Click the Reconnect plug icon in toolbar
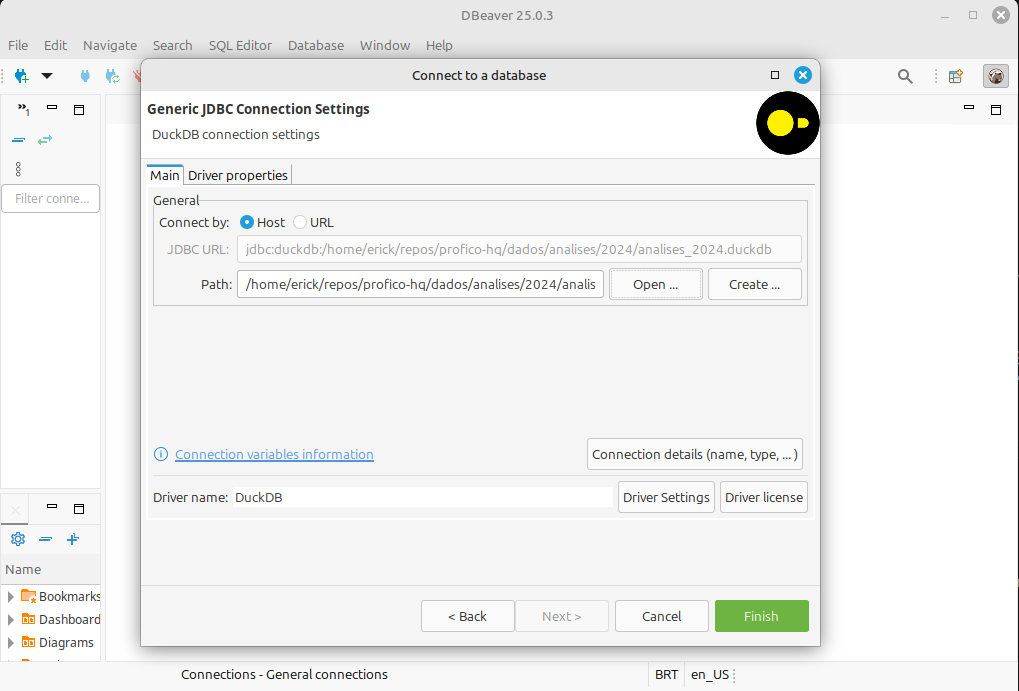Viewport: 1019px width, 691px height. tap(112, 76)
